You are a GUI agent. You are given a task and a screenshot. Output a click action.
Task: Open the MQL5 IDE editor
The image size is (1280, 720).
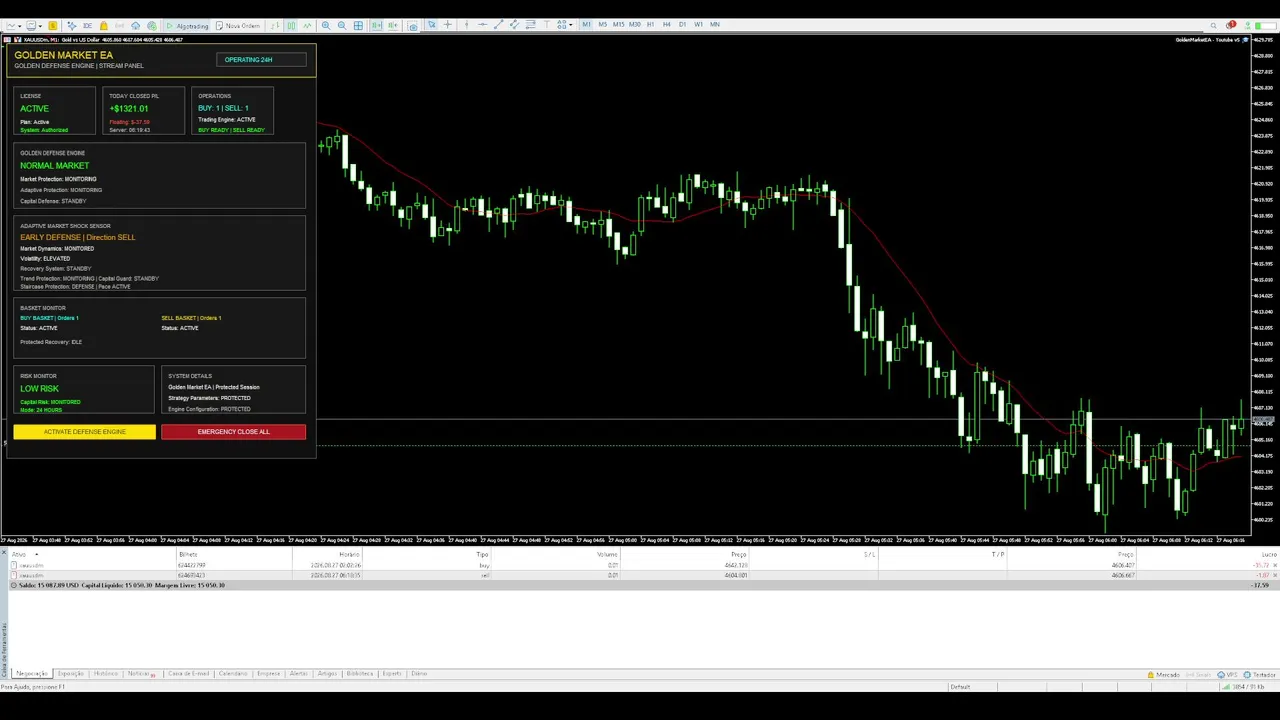point(87,25)
